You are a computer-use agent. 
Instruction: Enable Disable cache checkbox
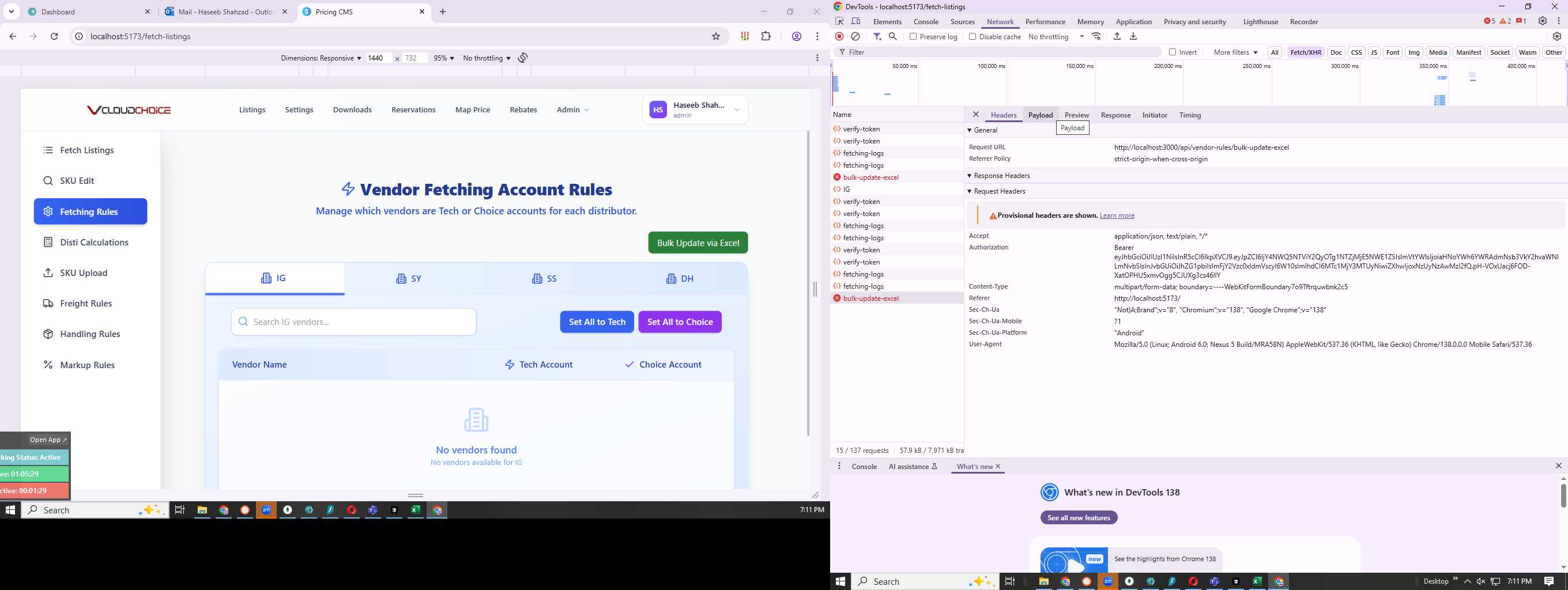[972, 36]
